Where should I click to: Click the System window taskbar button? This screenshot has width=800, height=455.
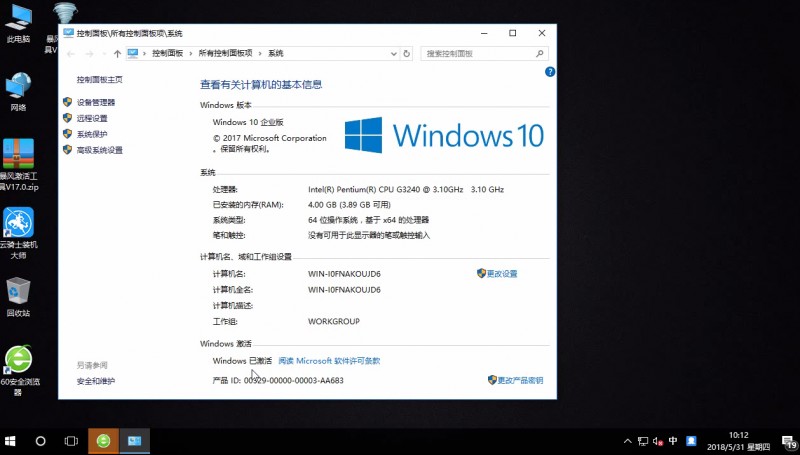tap(135, 441)
